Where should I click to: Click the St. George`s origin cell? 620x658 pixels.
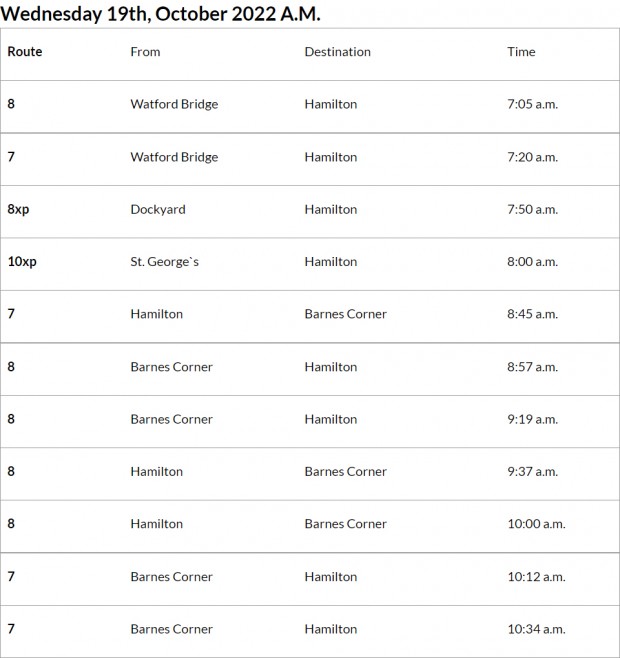click(x=165, y=262)
